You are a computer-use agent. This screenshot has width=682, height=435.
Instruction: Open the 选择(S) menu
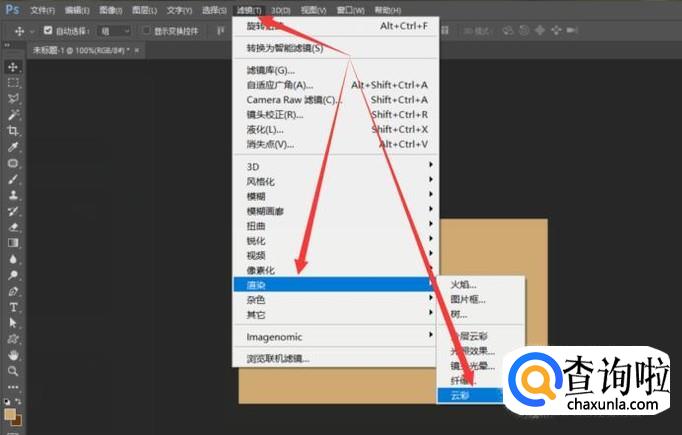tap(214, 10)
